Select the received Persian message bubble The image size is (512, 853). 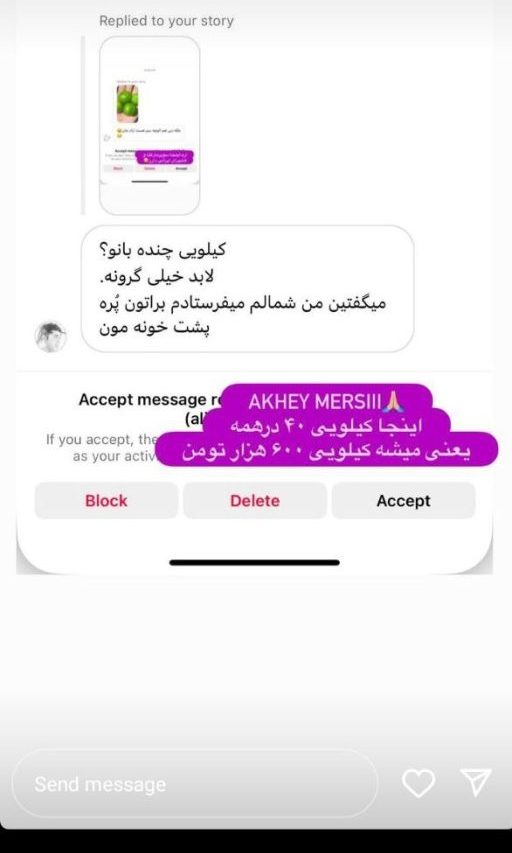click(248, 289)
